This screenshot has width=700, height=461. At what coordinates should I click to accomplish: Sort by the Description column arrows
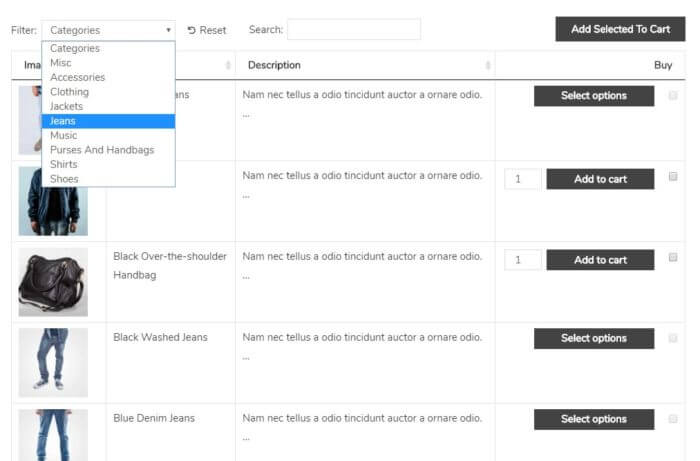point(488,66)
